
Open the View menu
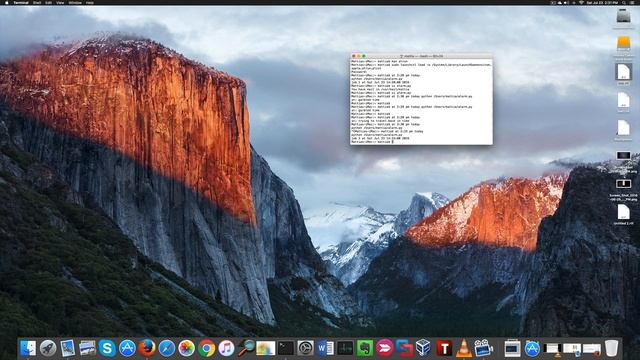point(60,2)
